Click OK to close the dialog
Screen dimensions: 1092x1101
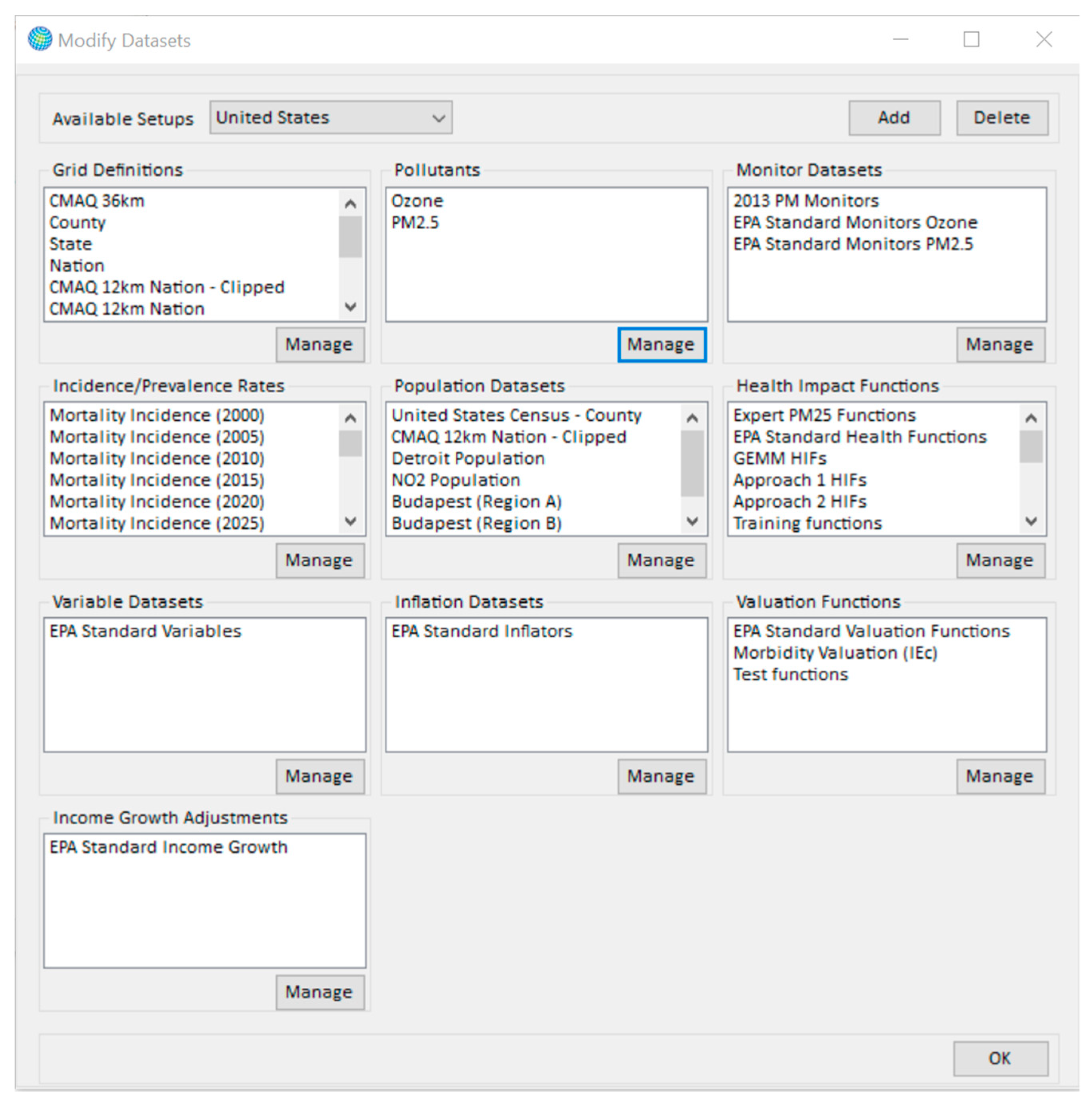click(1000, 1058)
